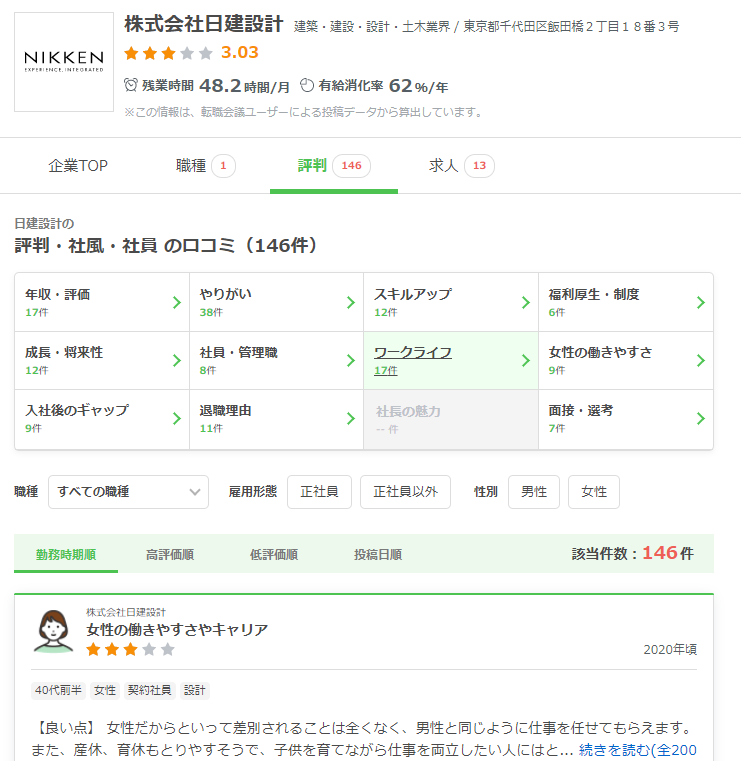Click the 株式会社日建設計 company heading
This screenshot has width=741, height=761.
click(x=203, y=24)
